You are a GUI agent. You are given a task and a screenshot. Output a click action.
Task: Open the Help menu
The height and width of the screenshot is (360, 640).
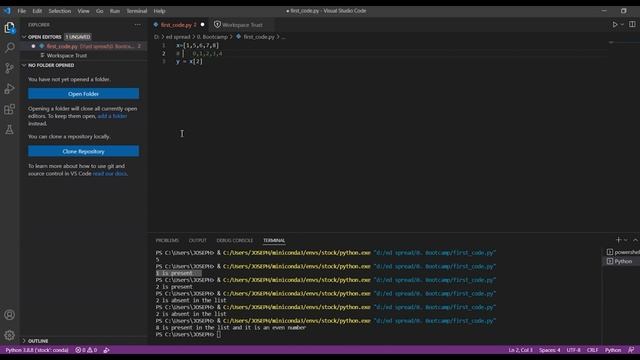[159, 11]
